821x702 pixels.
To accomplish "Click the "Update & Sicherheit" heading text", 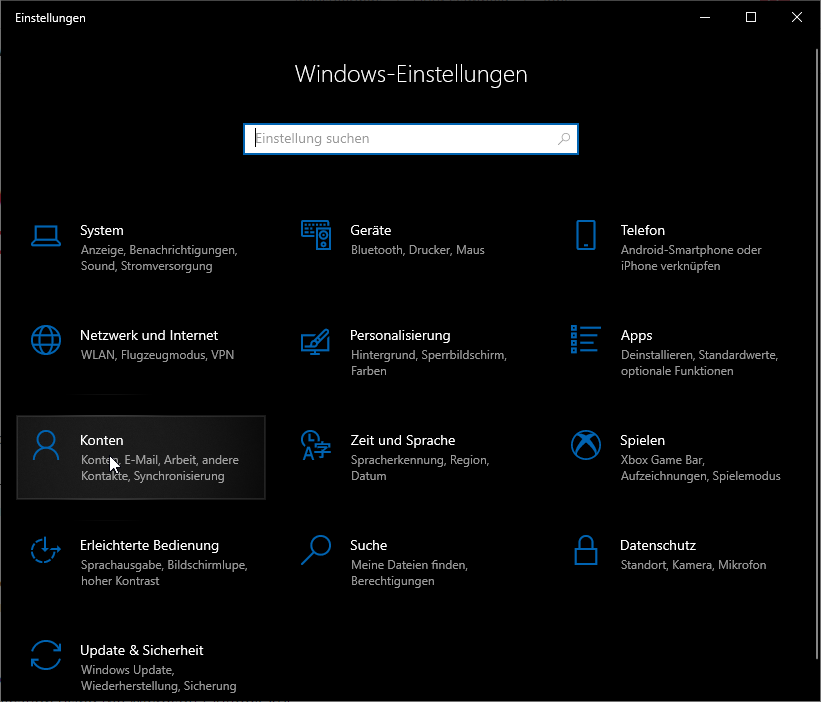I will [141, 650].
